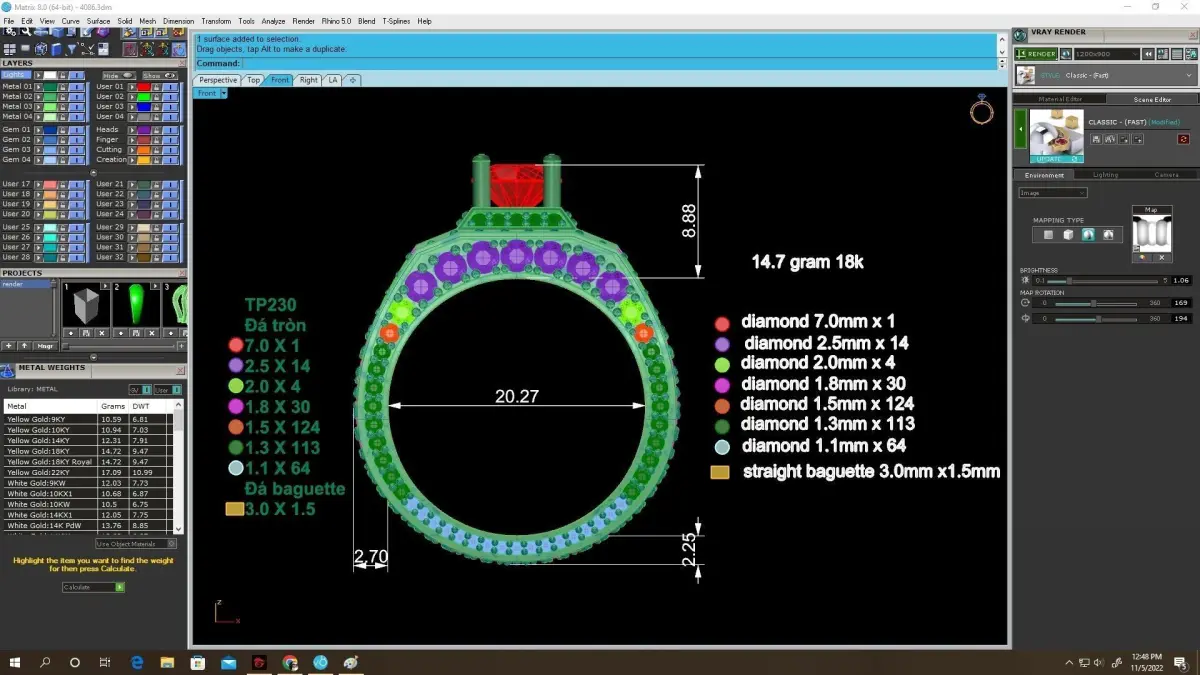Click the User 01 red color swatch

(x=143, y=87)
